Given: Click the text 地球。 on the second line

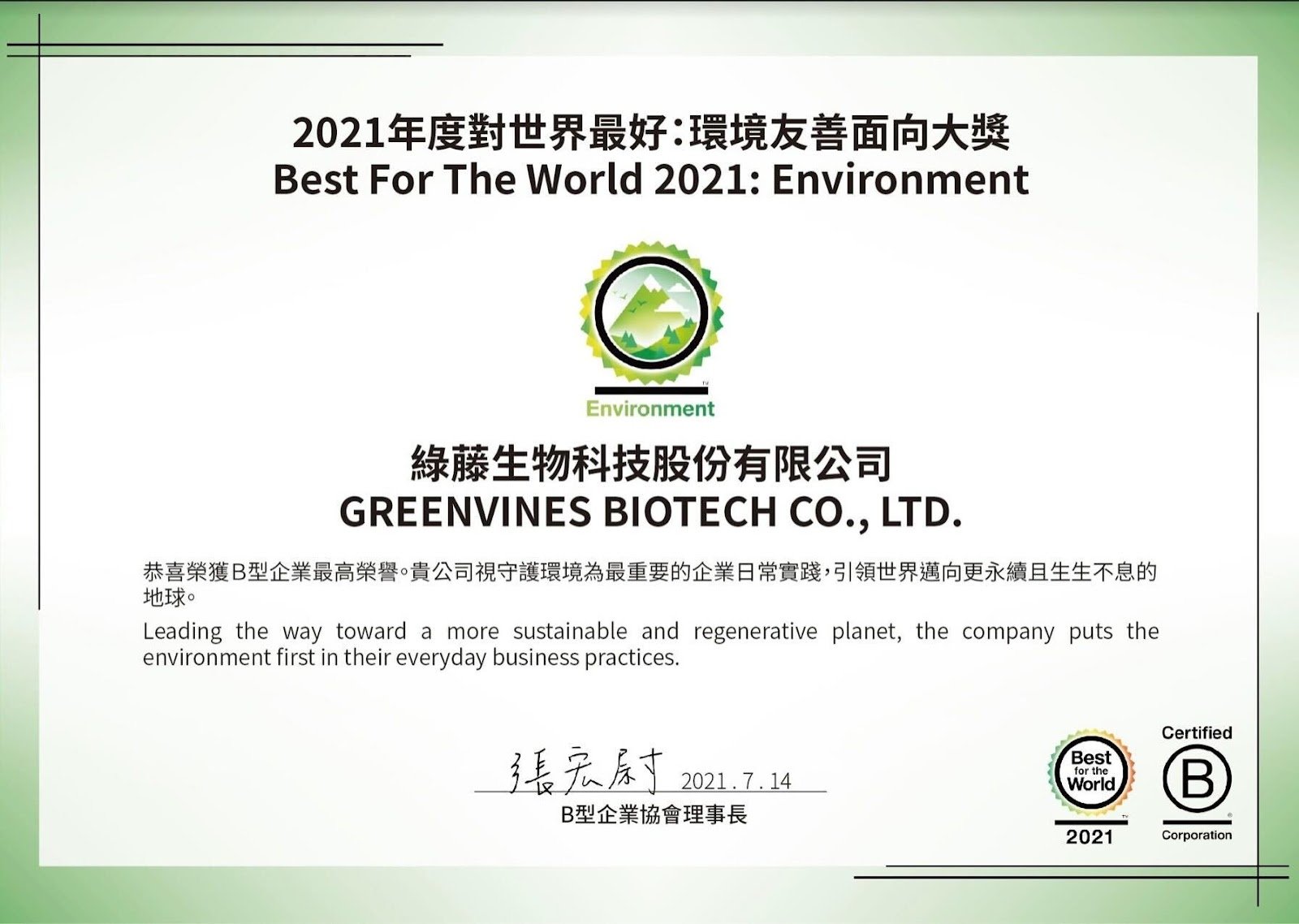Looking at the screenshot, I should (x=170, y=598).
